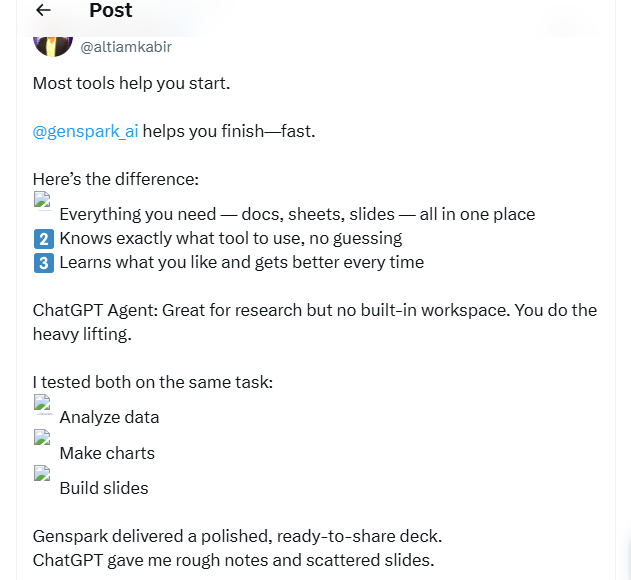Click the "Here's the difference:" text

[x=116, y=179]
